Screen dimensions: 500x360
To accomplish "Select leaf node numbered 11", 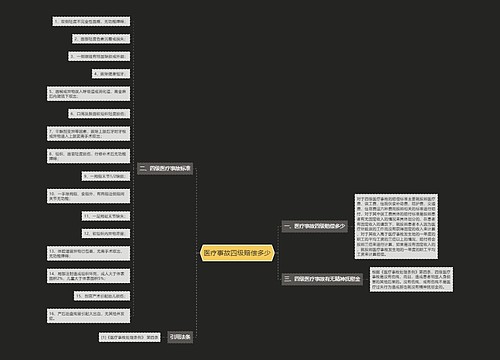I will click(x=106, y=216).
